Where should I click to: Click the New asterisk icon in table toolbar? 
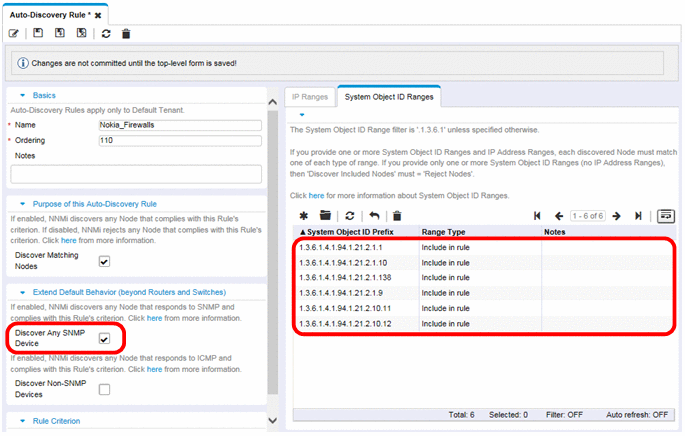coord(303,215)
